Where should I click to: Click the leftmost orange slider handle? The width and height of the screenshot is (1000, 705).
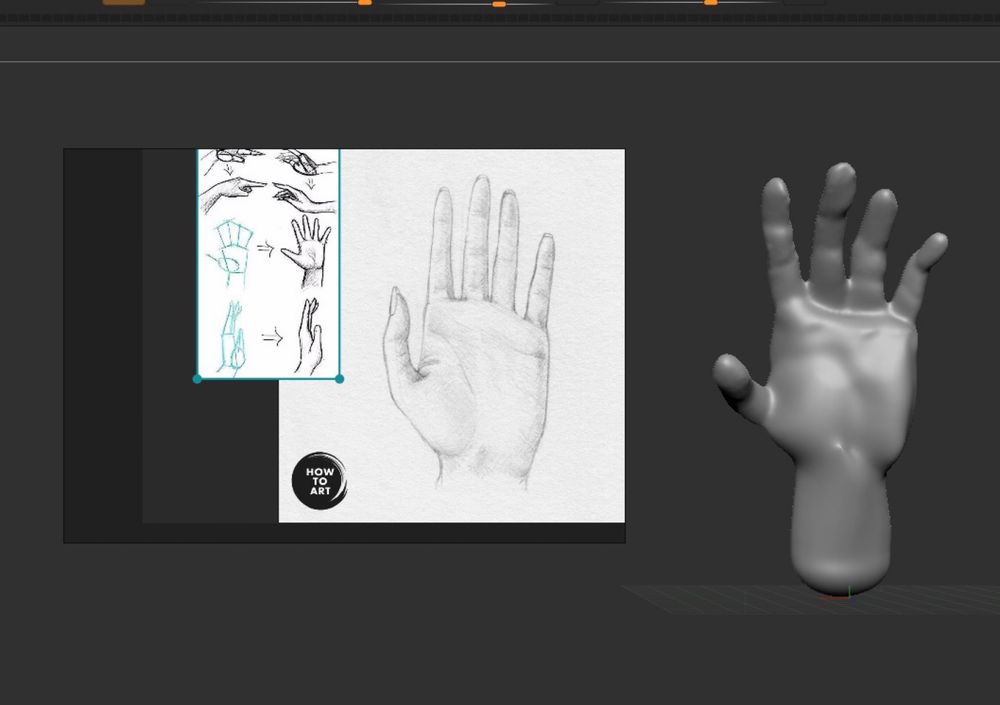pyautogui.click(x=365, y=3)
